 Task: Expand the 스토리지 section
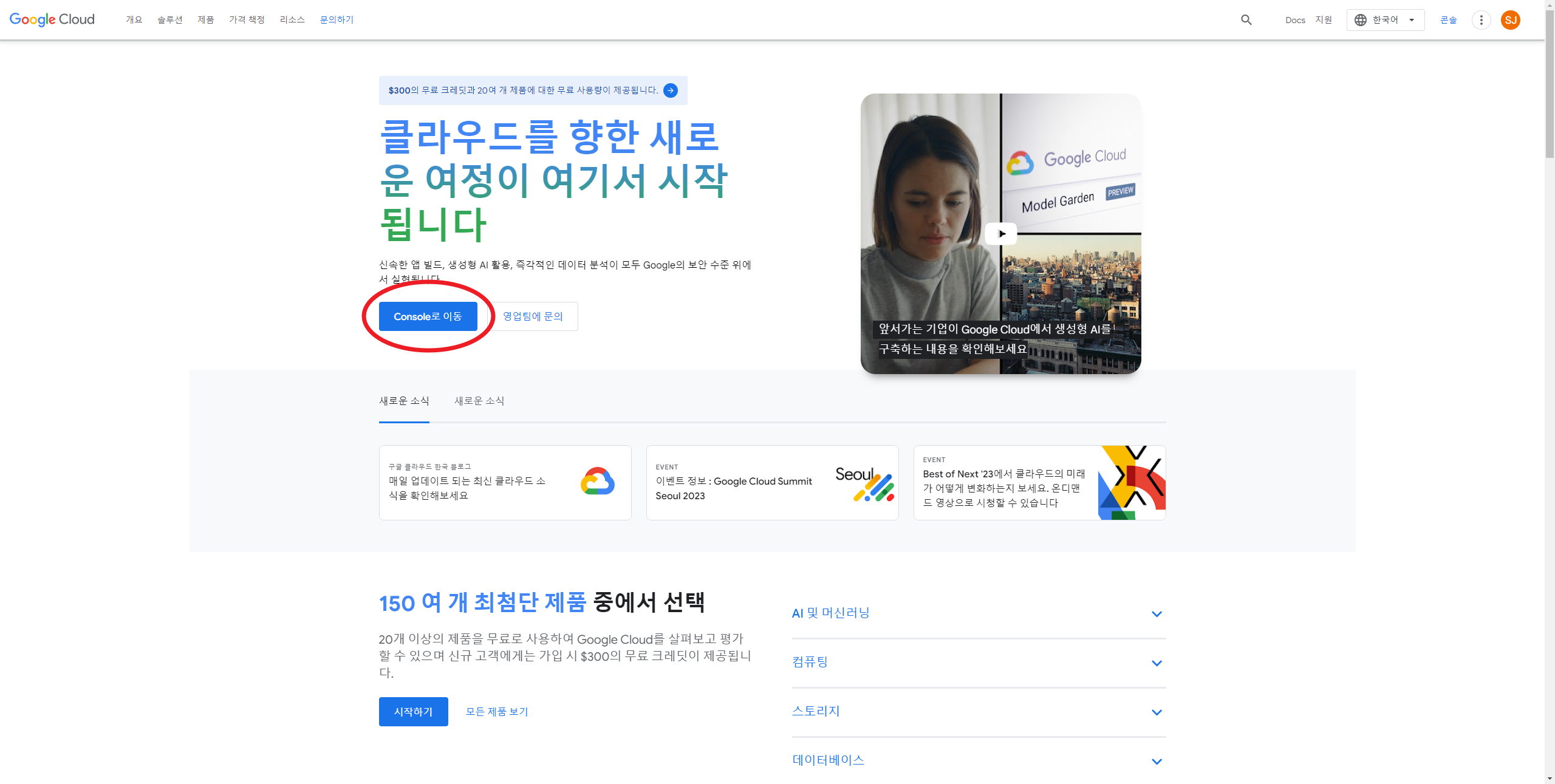point(1157,712)
